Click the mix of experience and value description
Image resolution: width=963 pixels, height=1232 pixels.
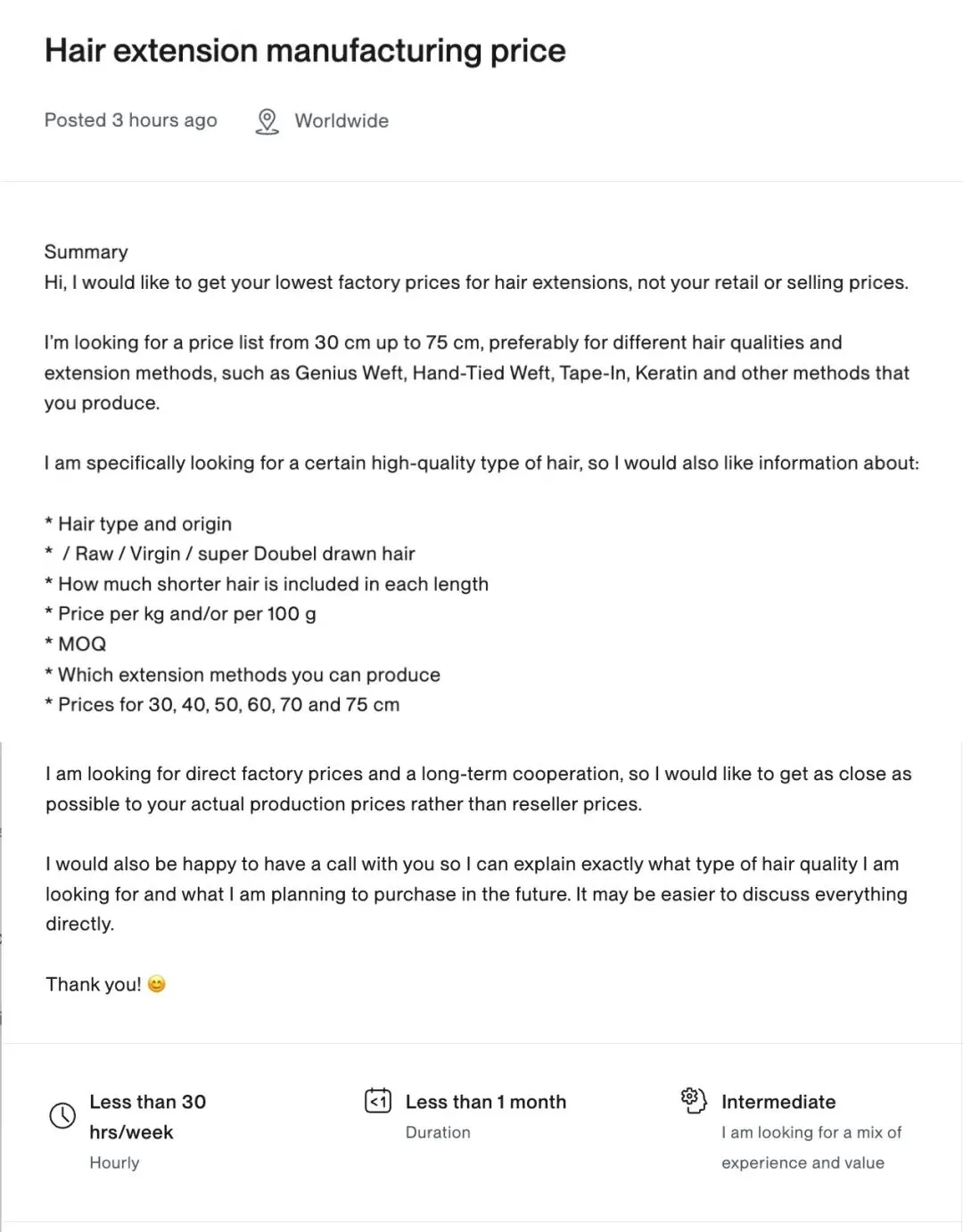click(811, 1147)
